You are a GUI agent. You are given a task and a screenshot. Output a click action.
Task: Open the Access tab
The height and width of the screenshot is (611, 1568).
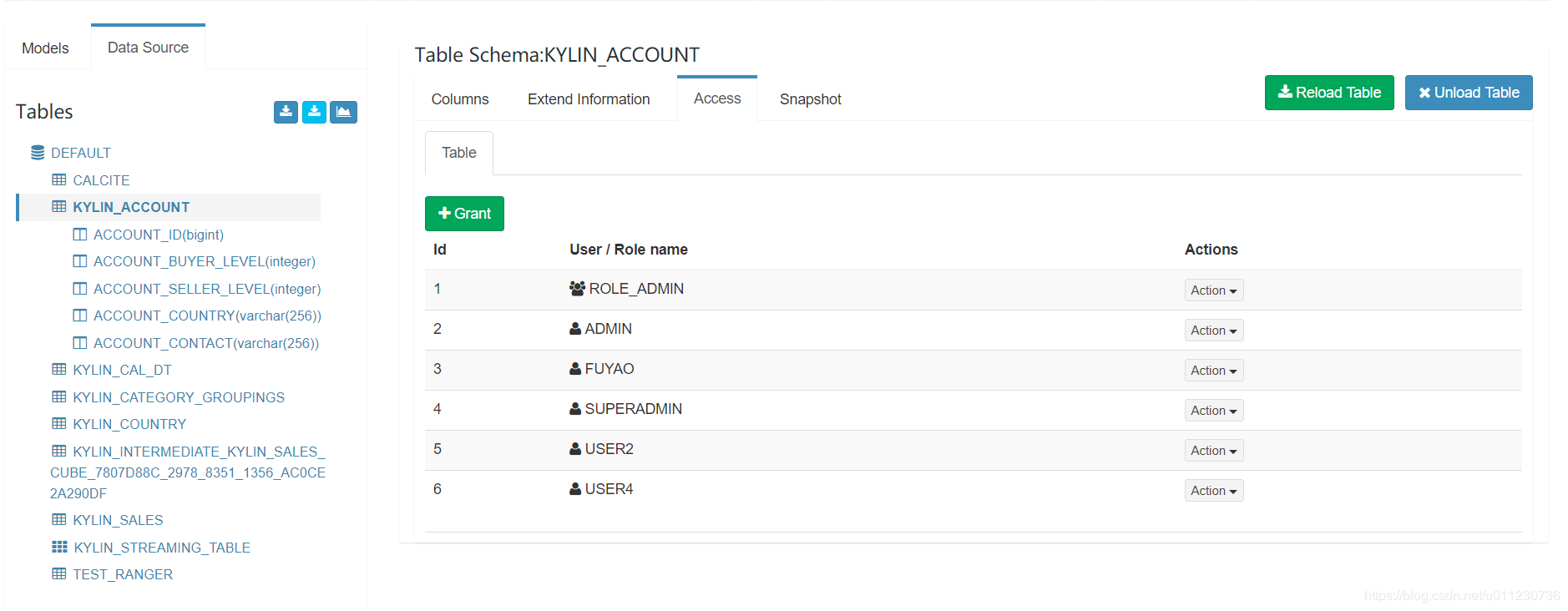pyautogui.click(x=717, y=98)
